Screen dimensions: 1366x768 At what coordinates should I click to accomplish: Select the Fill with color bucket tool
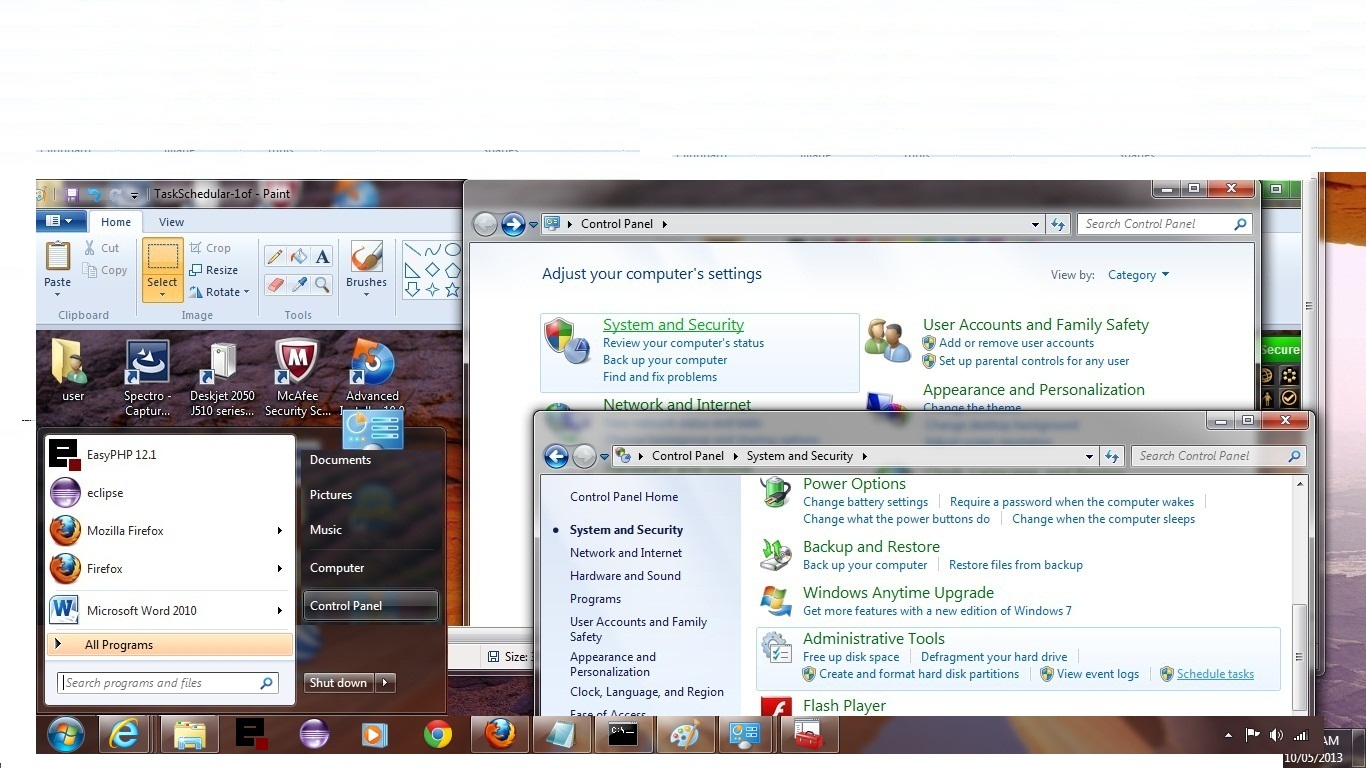[x=298, y=257]
